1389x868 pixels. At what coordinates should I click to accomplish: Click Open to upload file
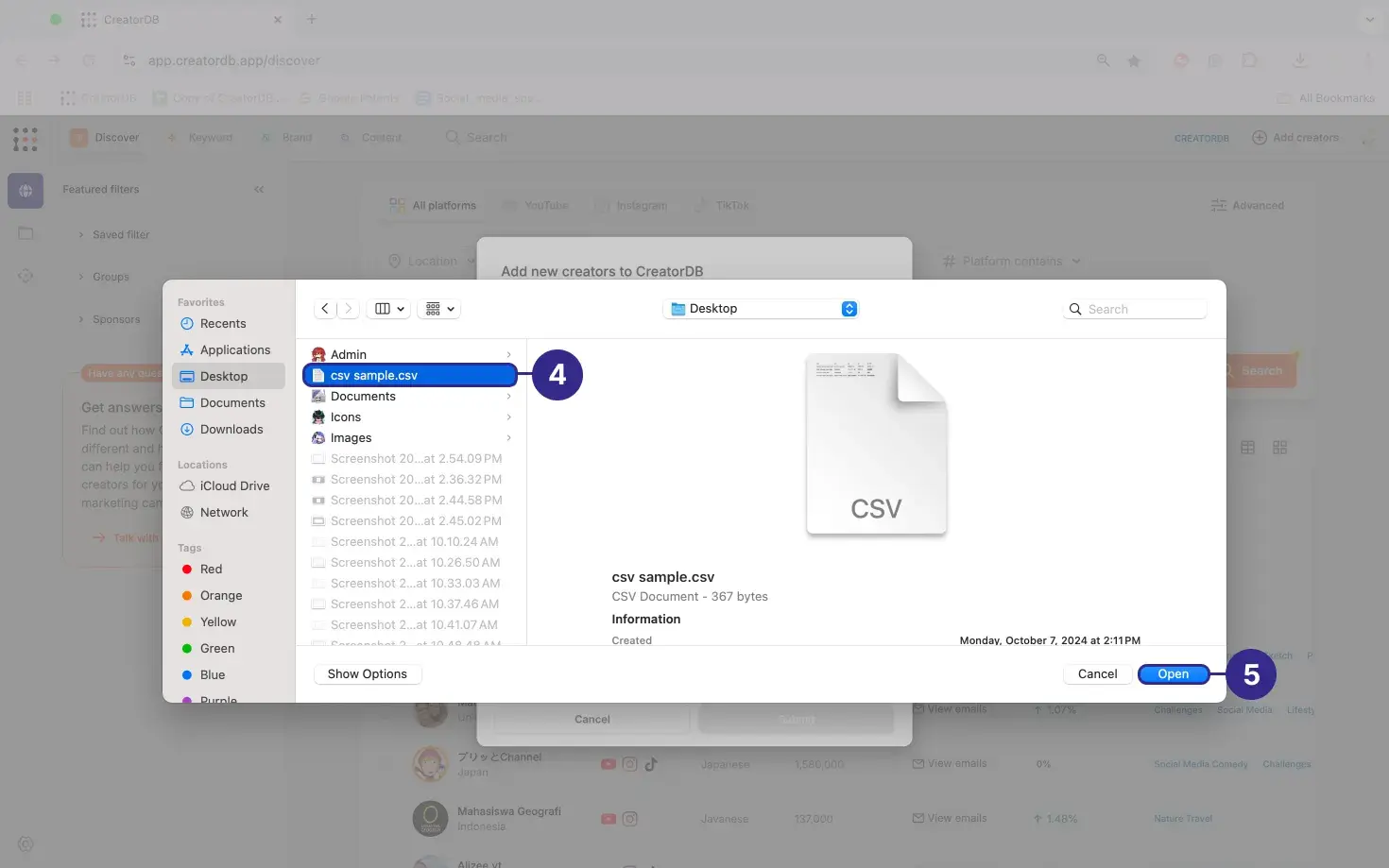pos(1173,673)
